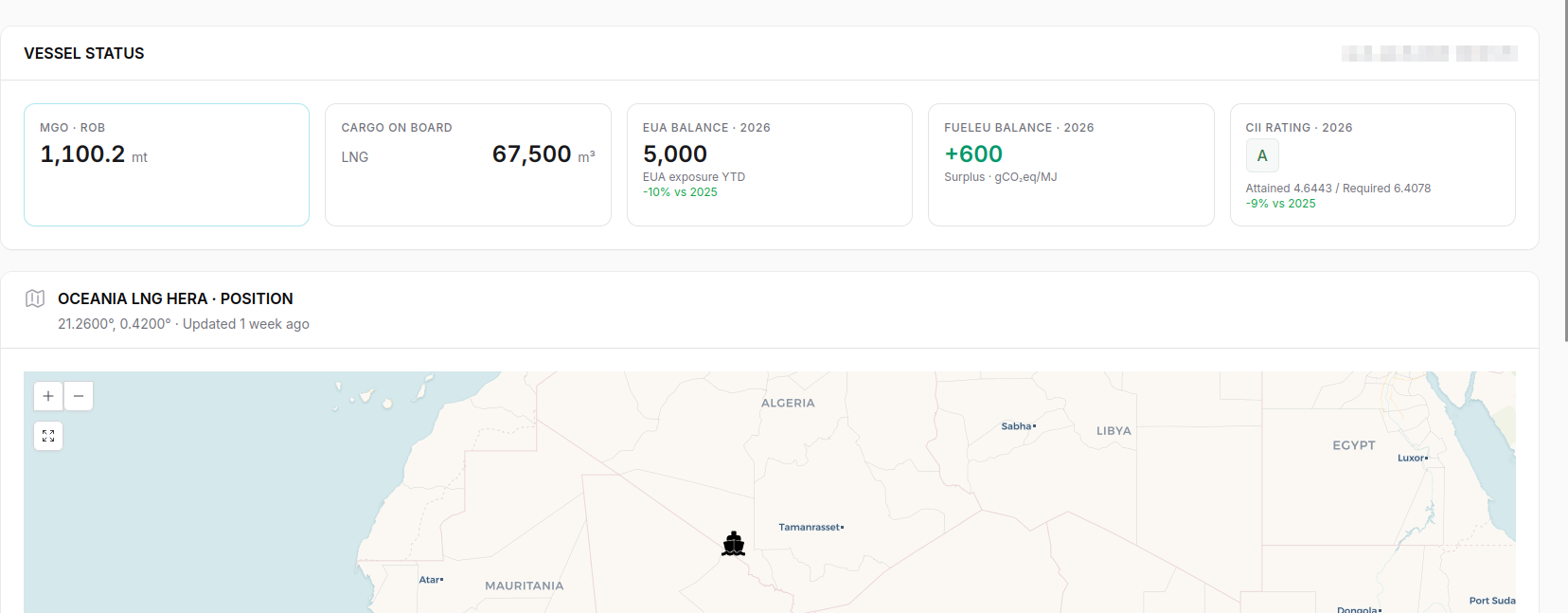Click Attained 4.6443 / Required 6.4078 text
The image size is (1568, 613).
[1338, 189]
